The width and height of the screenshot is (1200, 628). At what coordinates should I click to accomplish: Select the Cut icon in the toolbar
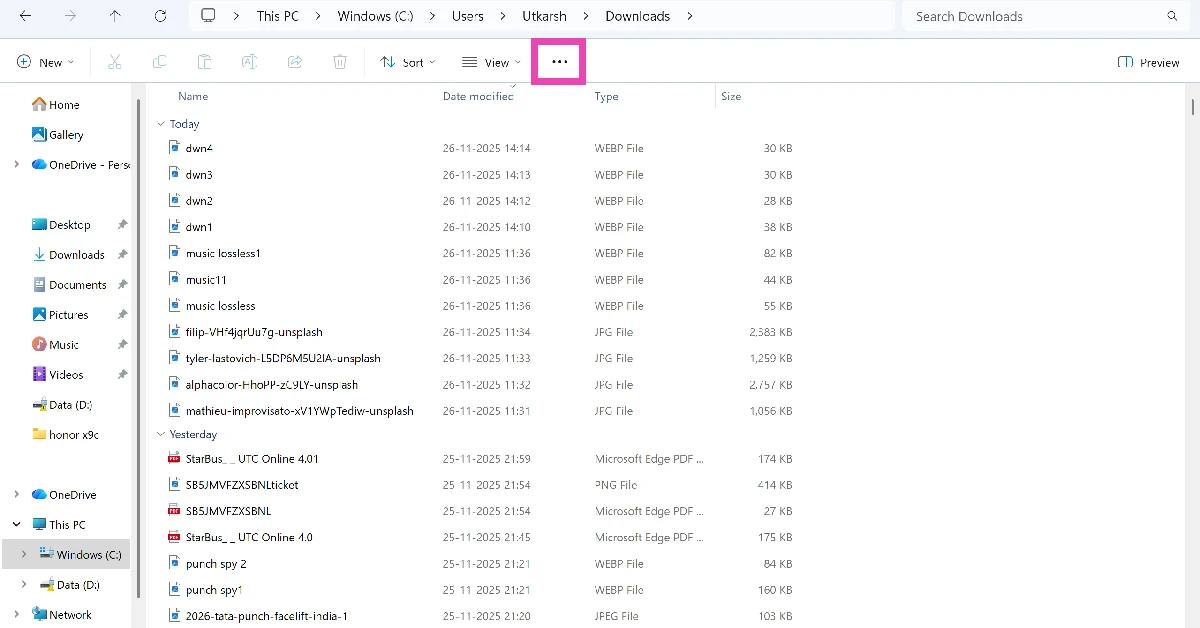pos(115,61)
